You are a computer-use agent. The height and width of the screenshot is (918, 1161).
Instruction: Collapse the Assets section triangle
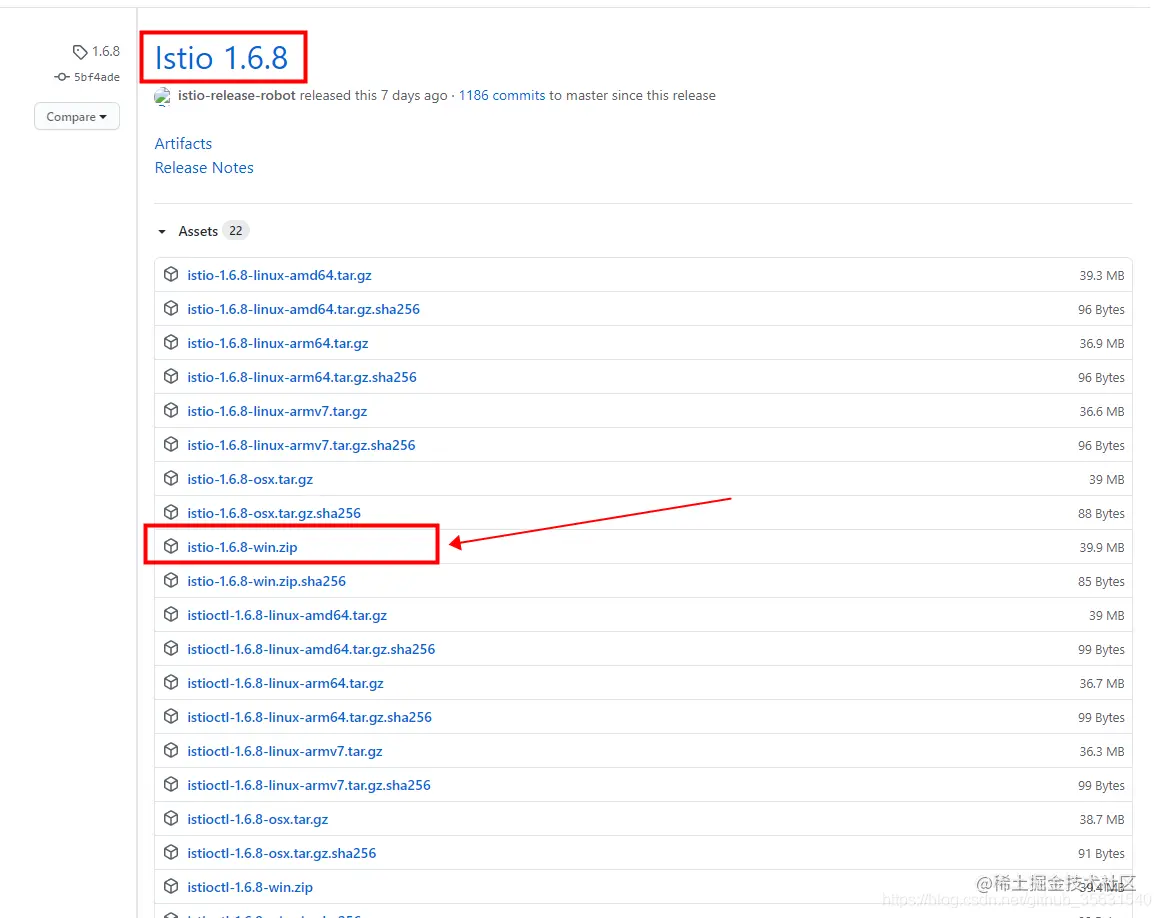162,232
